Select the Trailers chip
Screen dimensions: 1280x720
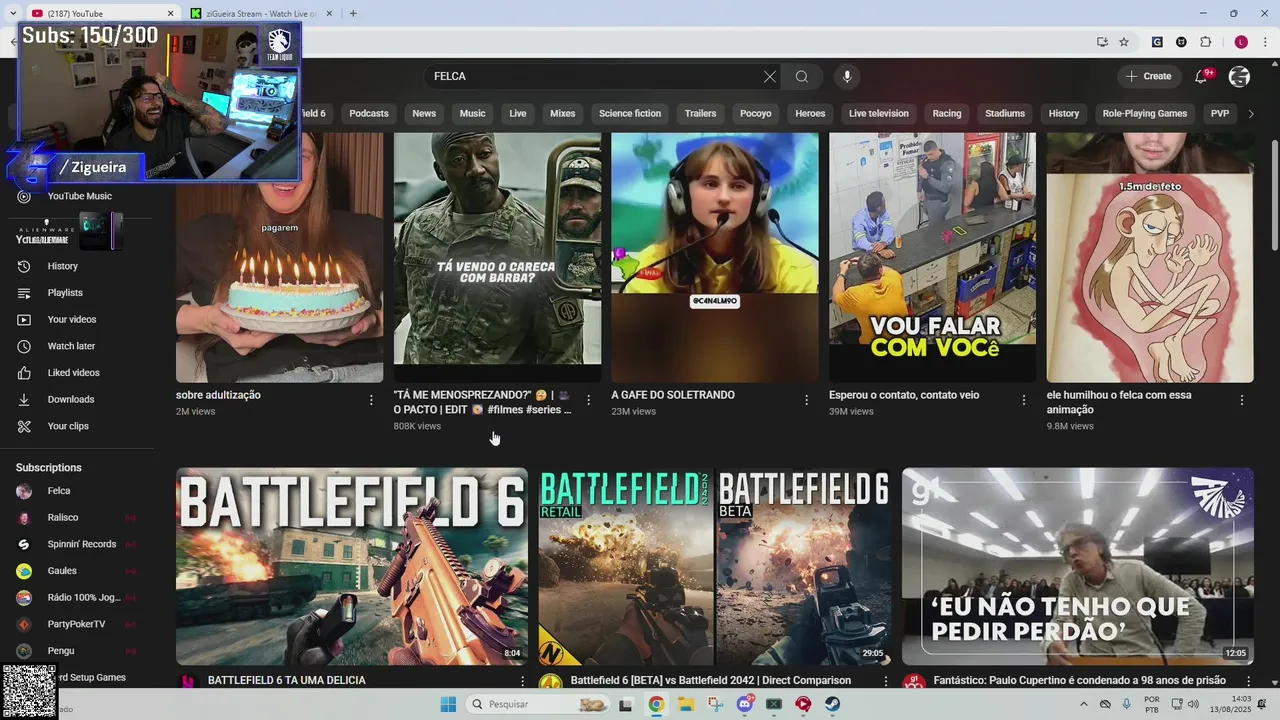pos(700,113)
